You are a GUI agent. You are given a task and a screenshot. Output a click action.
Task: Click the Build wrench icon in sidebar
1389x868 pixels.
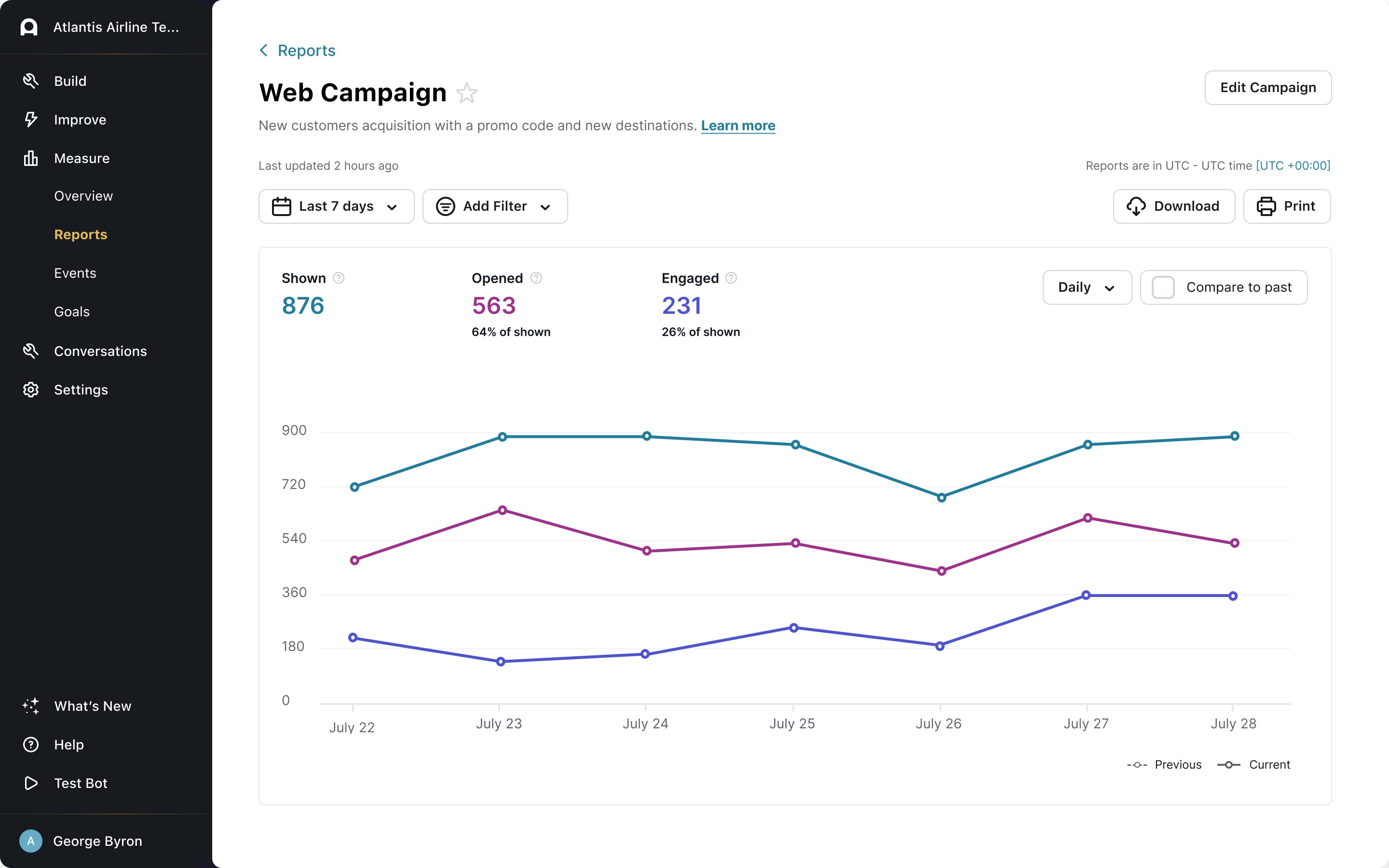(x=30, y=81)
